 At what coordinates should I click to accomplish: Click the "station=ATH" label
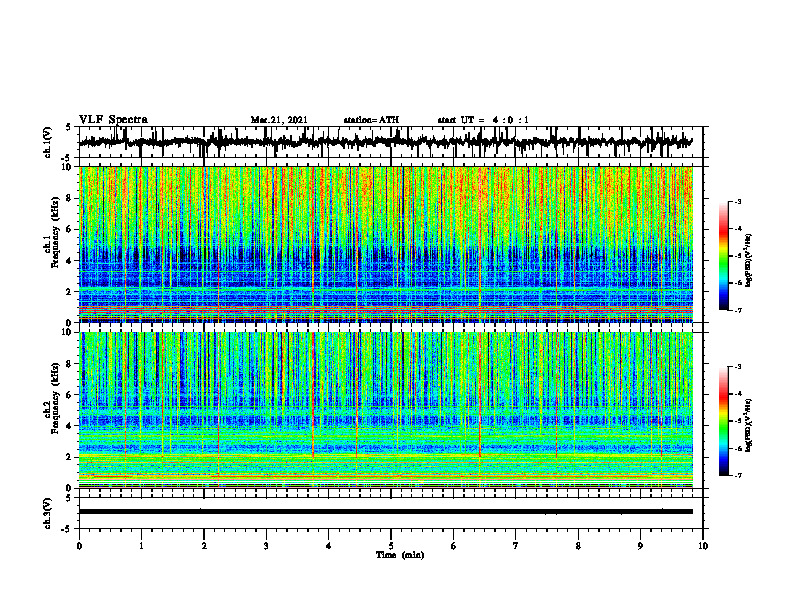(x=371, y=120)
